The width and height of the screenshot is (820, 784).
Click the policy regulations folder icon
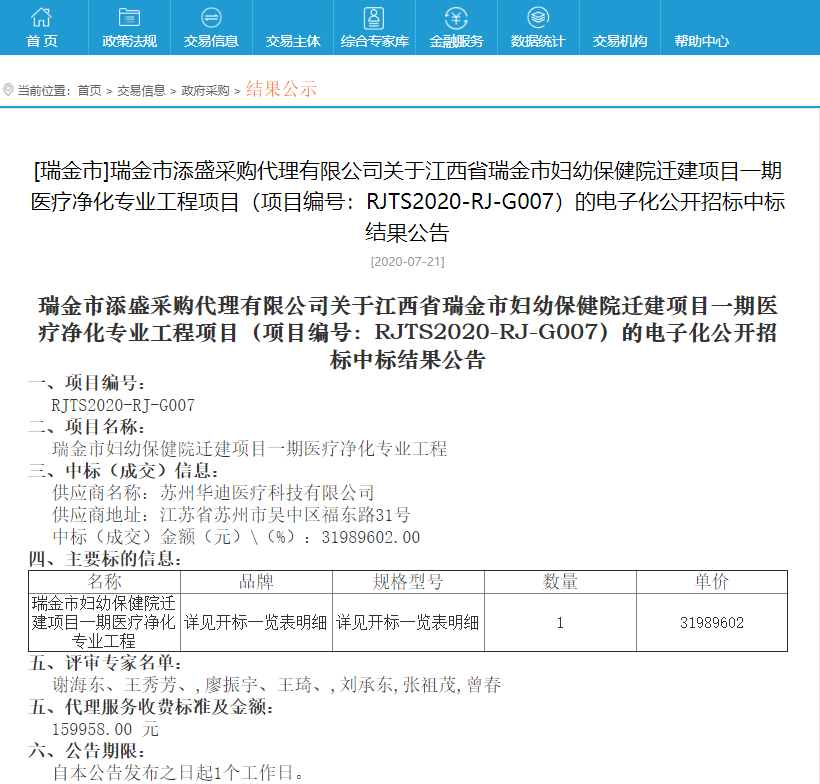(129, 17)
